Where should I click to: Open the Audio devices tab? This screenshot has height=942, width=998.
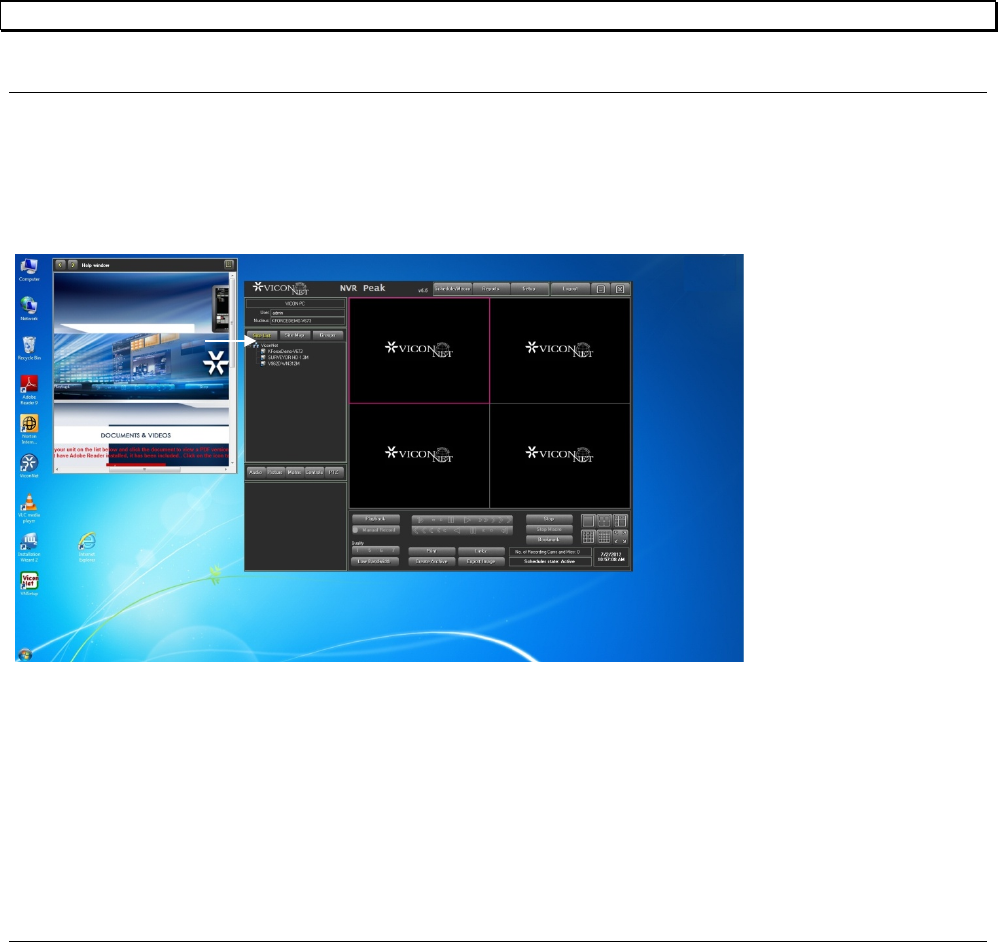[255, 472]
